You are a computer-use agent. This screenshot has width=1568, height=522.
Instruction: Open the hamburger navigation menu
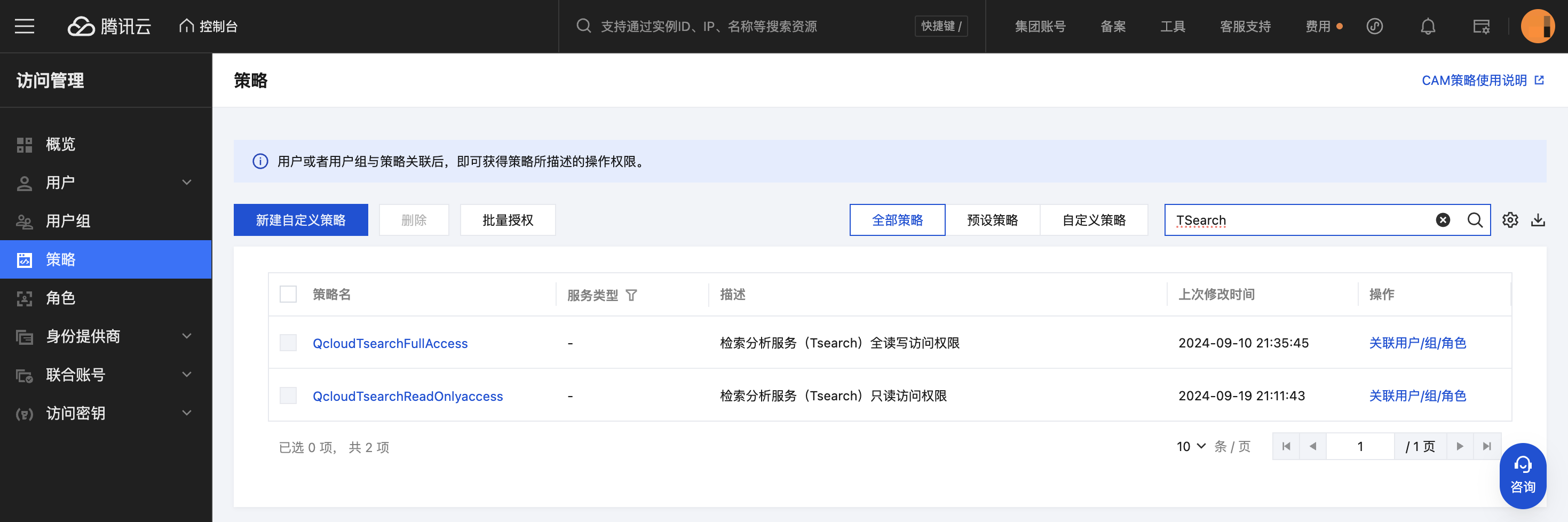click(25, 26)
